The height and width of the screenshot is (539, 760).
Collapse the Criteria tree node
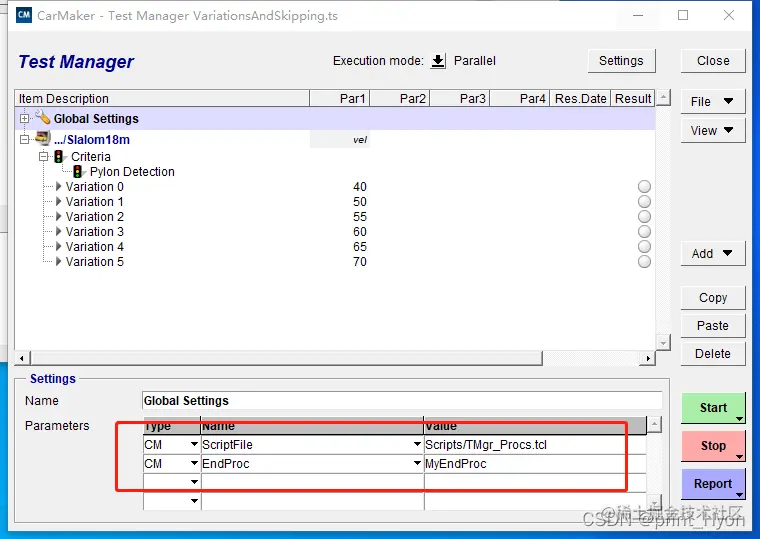pyautogui.click(x=44, y=156)
